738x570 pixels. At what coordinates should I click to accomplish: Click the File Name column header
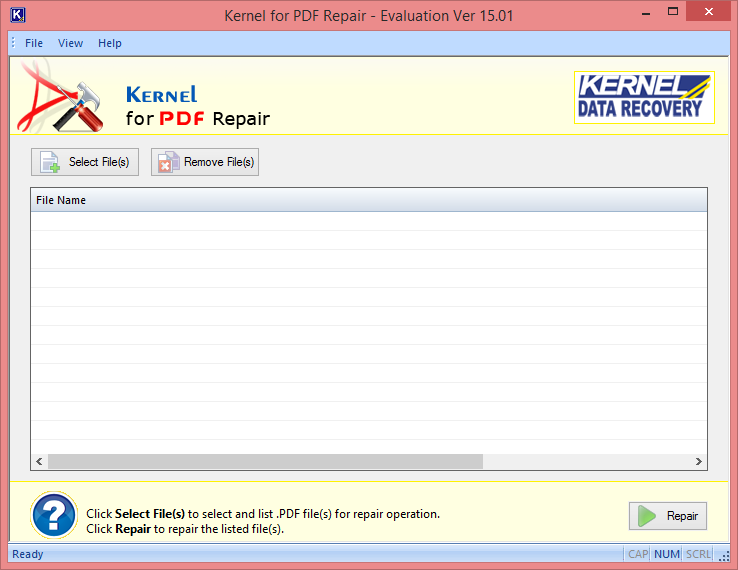(369, 200)
